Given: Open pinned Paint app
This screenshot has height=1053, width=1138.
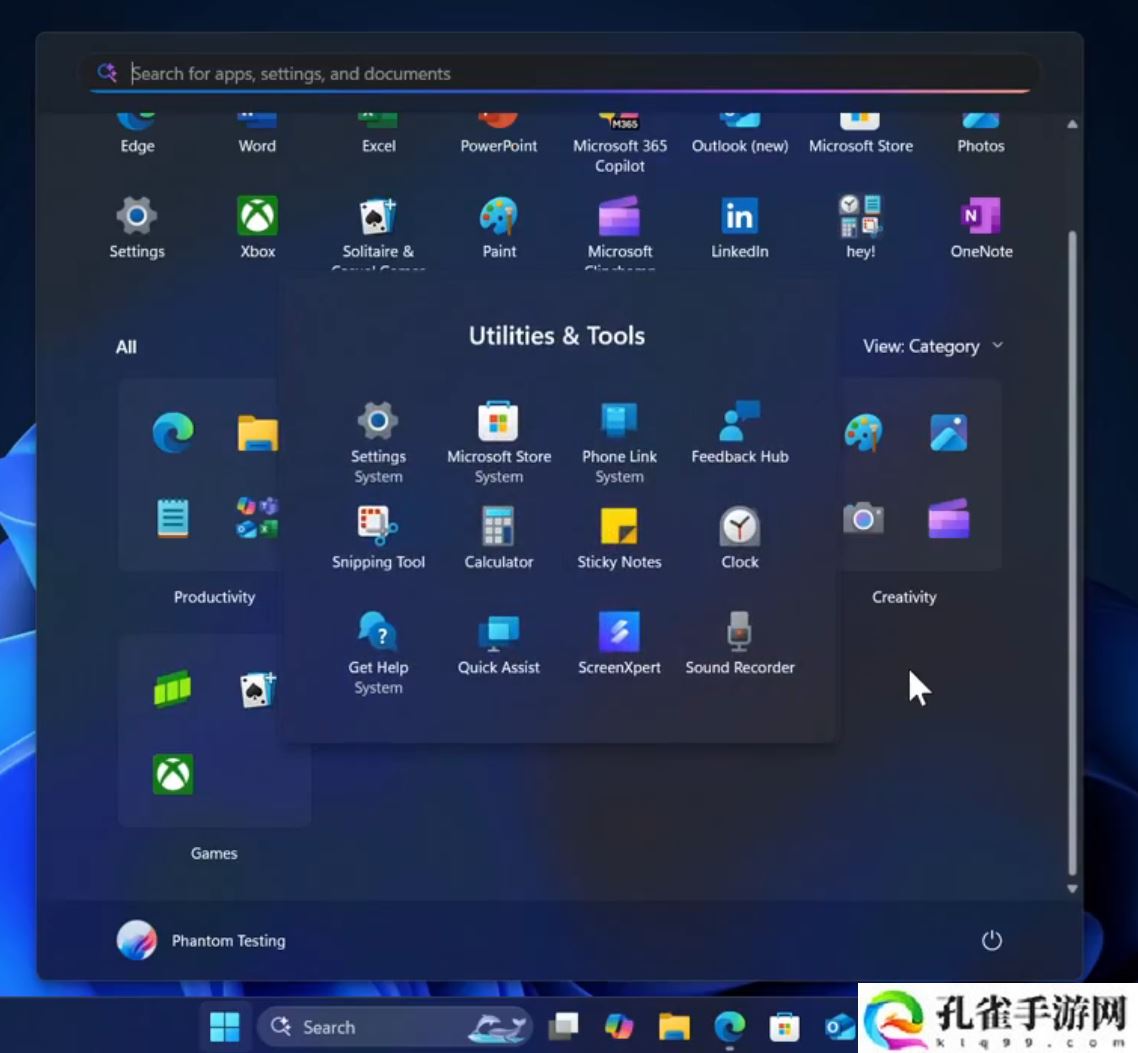Looking at the screenshot, I should pyautogui.click(x=499, y=227).
